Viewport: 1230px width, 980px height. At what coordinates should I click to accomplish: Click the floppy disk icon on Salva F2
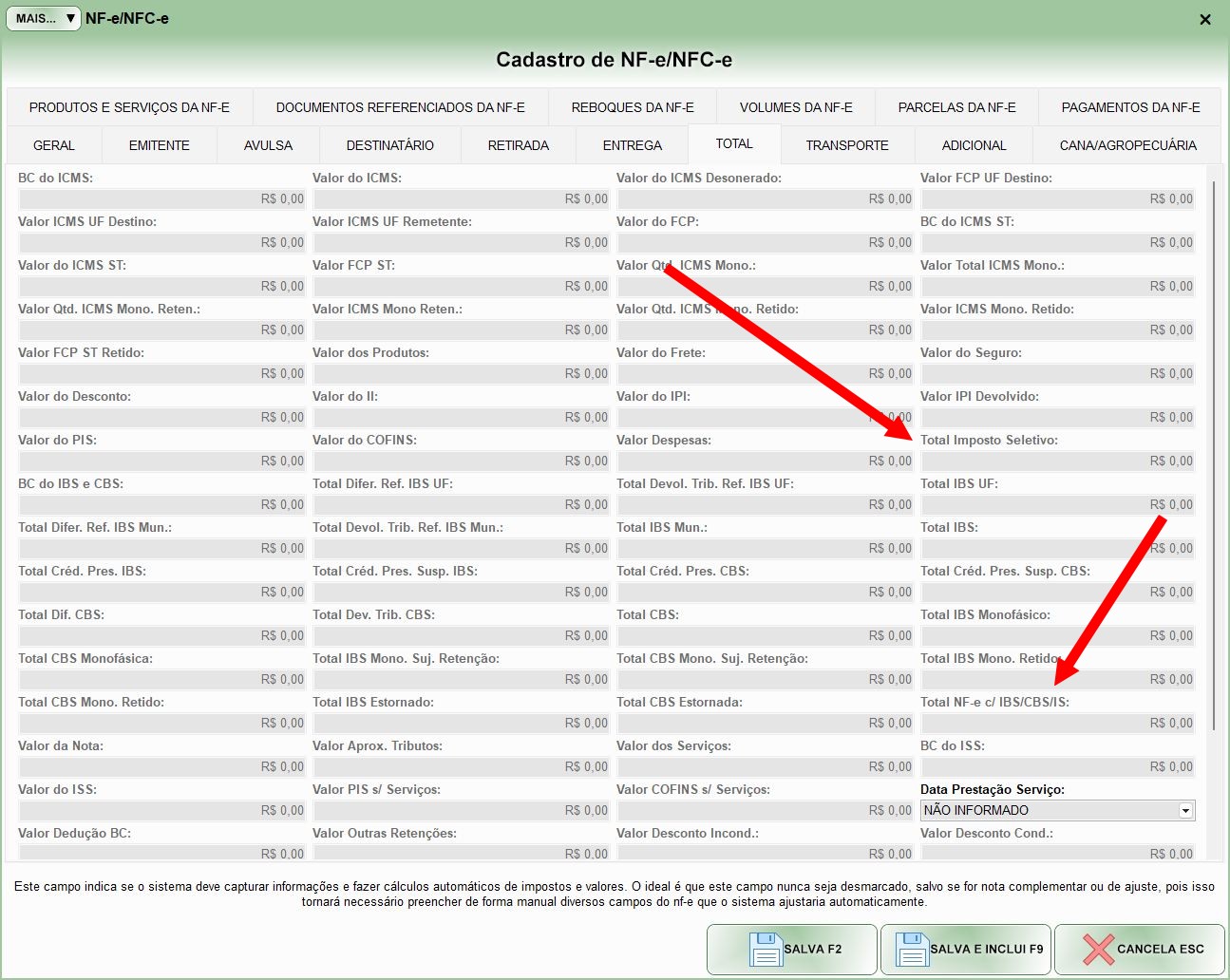[x=766, y=949]
